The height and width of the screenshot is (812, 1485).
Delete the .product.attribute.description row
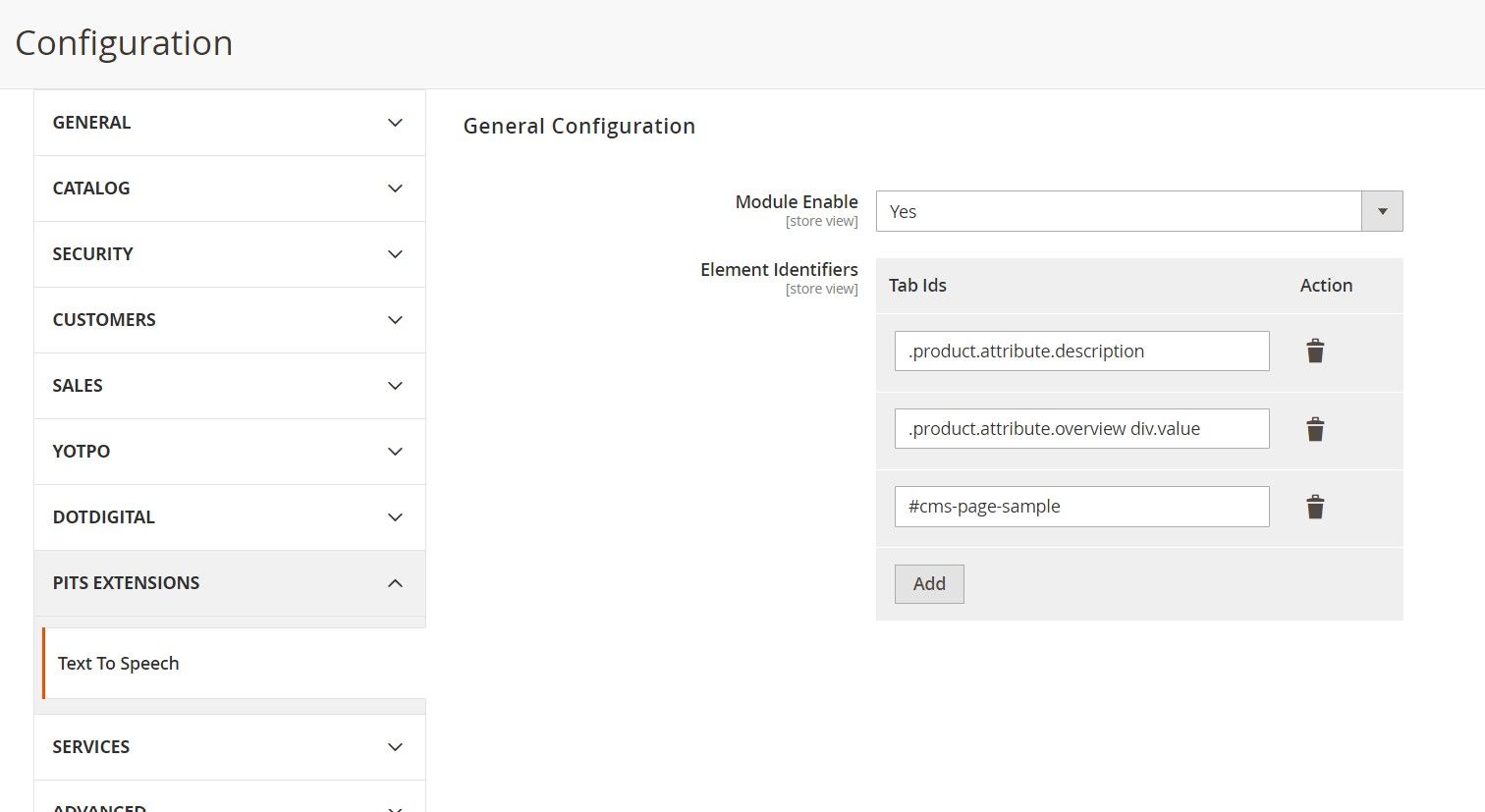(x=1315, y=352)
